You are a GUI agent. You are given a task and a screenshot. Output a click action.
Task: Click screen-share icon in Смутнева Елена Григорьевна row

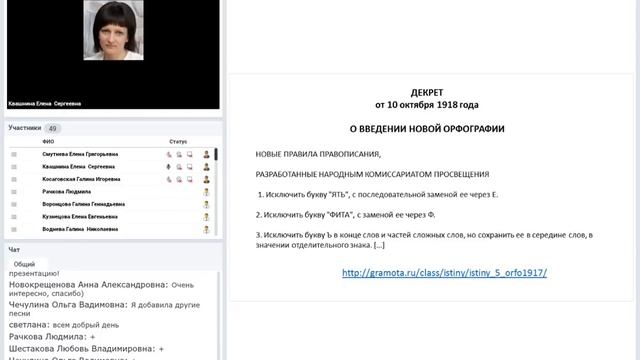(190, 155)
